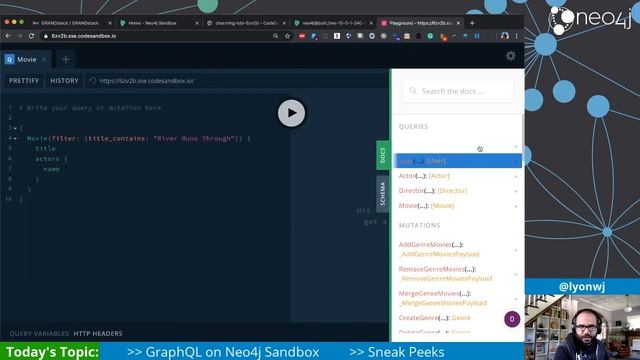
Task: Open the Chrome profile avatar
Action: pyautogui.click(x=504, y=36)
